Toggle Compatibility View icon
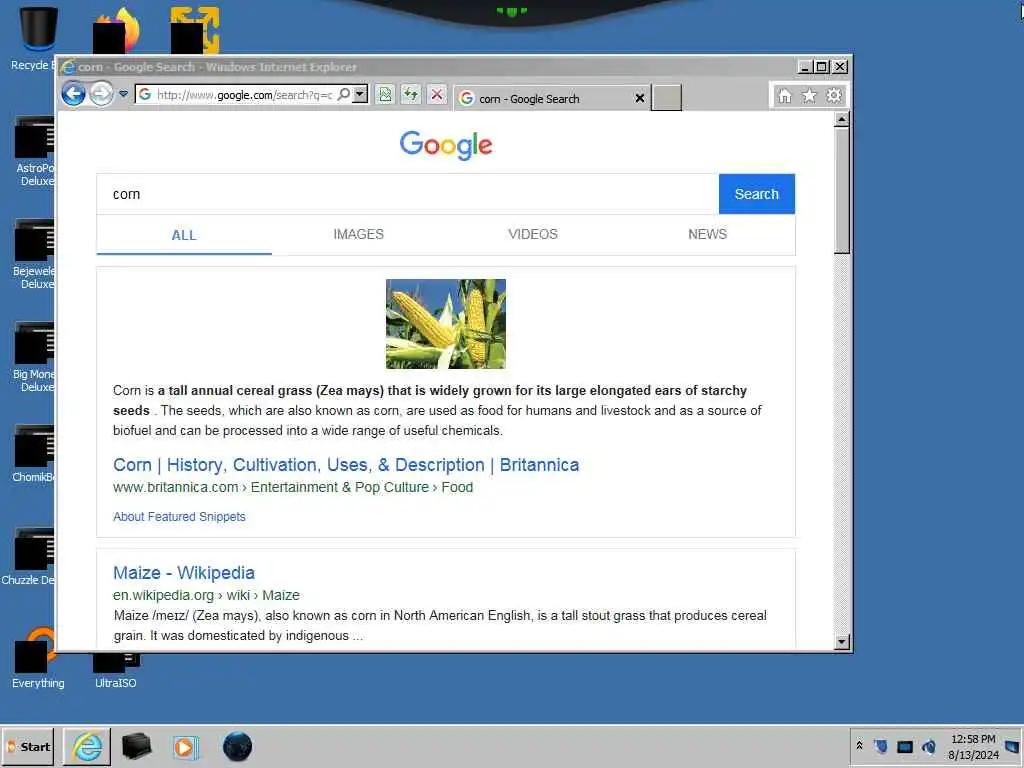 [385, 95]
